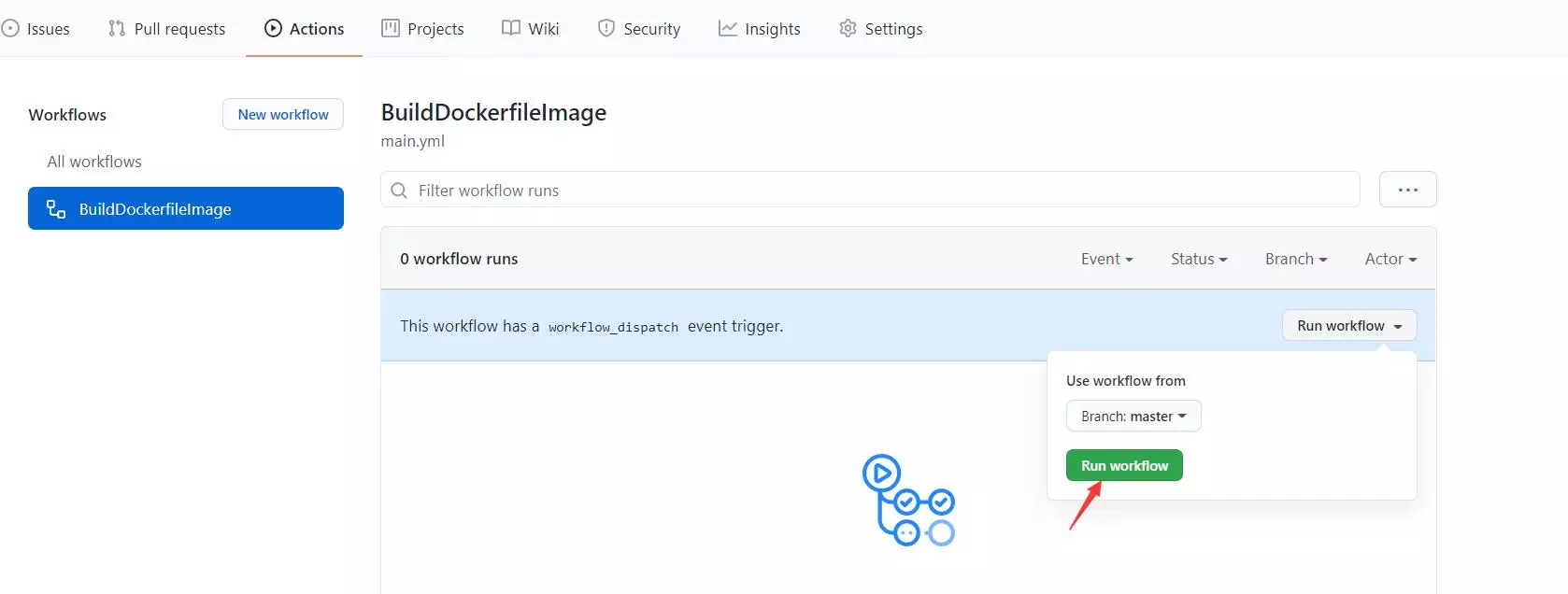Click the Insights graph icon

click(728, 29)
